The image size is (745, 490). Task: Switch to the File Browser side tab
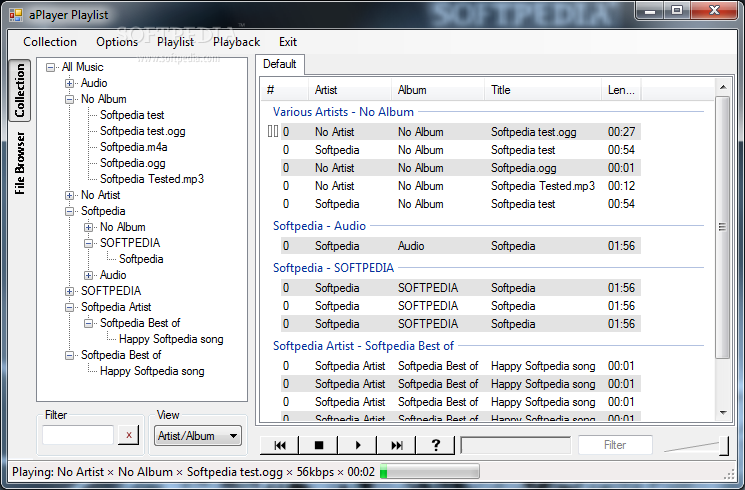(x=19, y=163)
